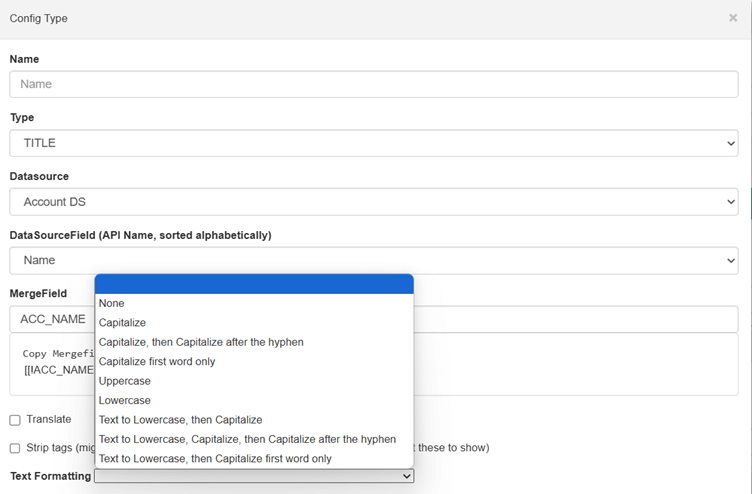The height and width of the screenshot is (494, 752).
Task: Pick Capitalize, then Capitalize after the hyphen
Action: (x=201, y=342)
